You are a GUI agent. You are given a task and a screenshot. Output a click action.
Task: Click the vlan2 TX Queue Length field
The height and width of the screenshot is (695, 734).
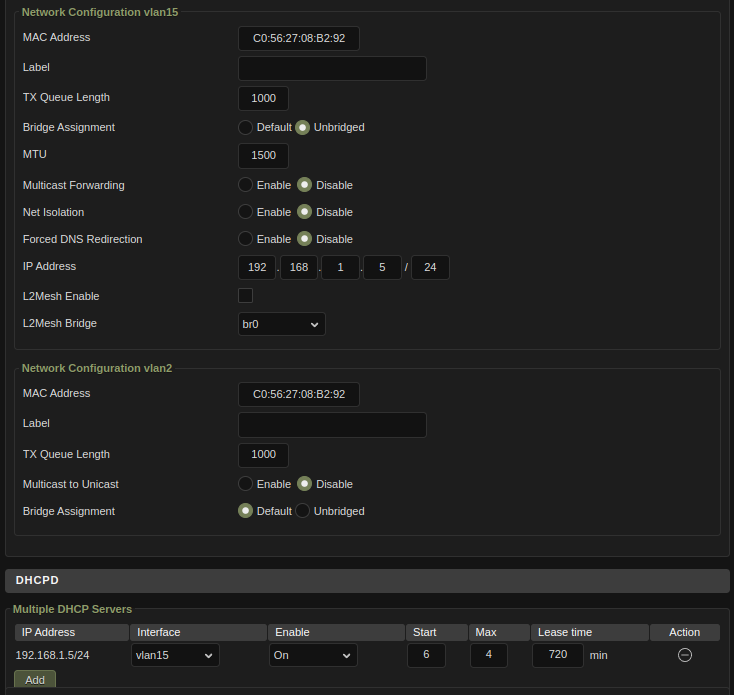point(263,455)
